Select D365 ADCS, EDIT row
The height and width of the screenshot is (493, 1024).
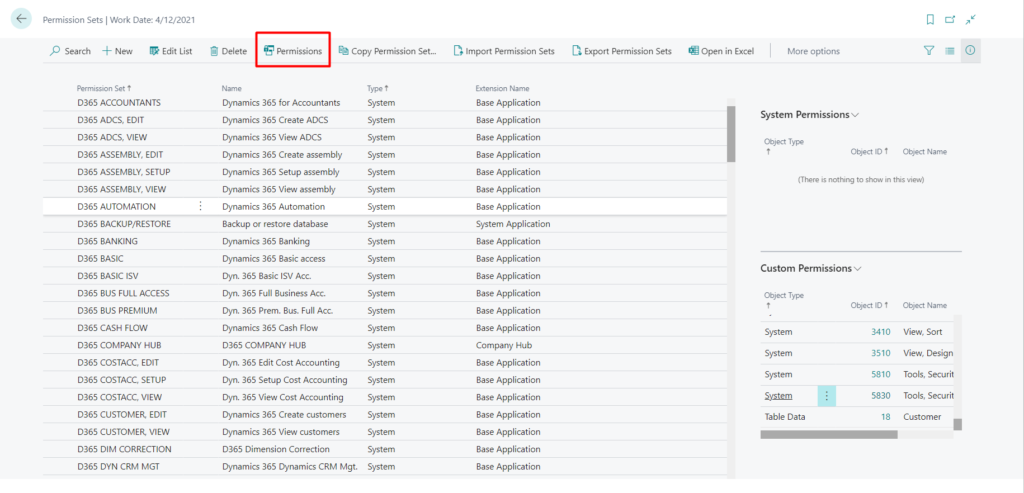pyautogui.click(x=385, y=120)
